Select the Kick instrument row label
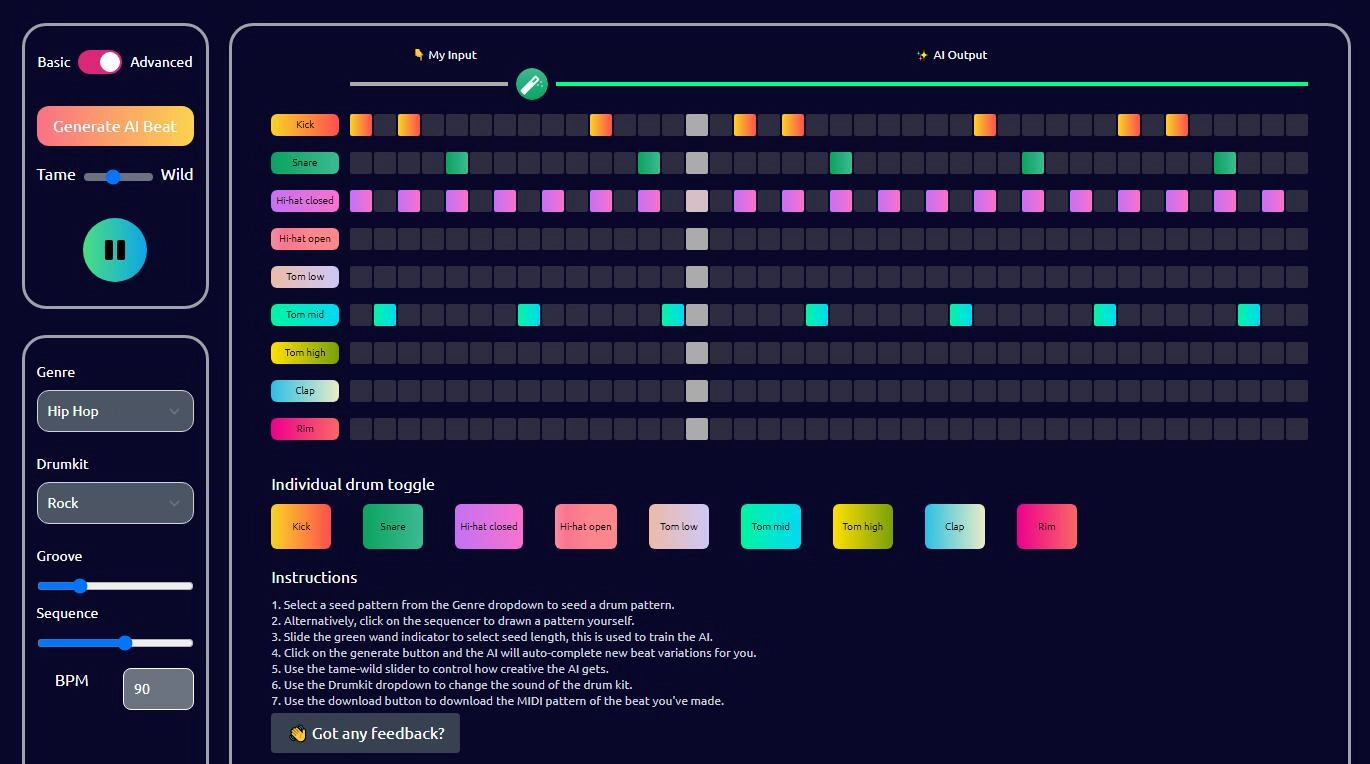1370x764 pixels. pyautogui.click(x=304, y=124)
